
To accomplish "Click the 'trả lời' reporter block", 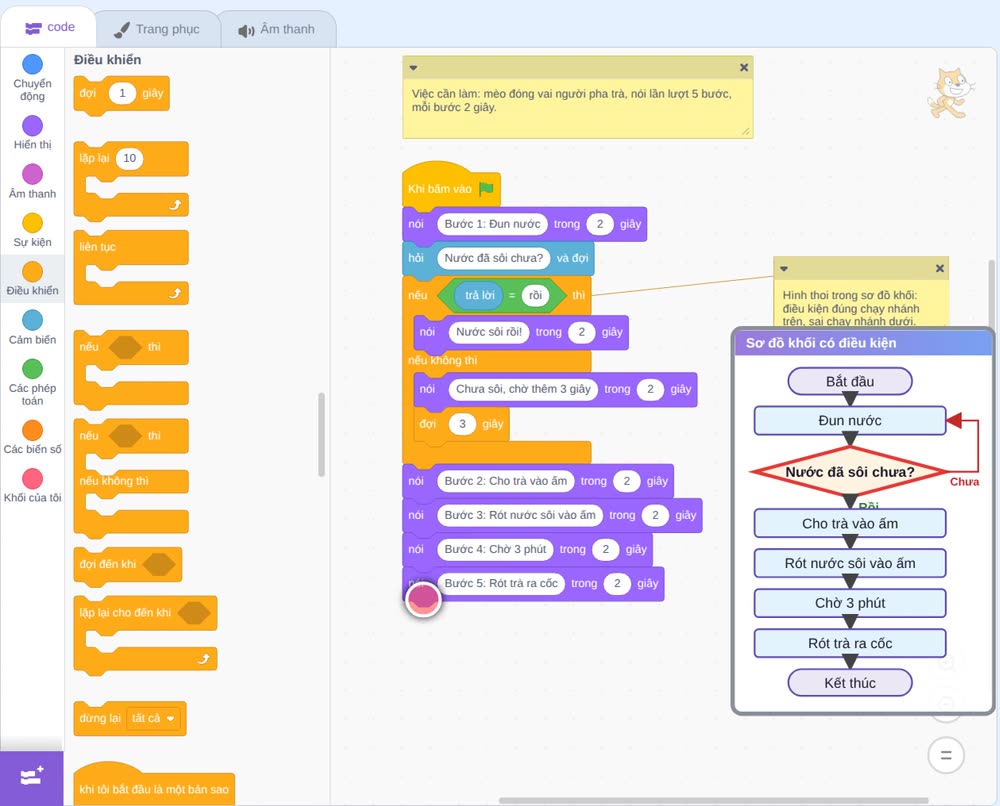I will [x=480, y=295].
